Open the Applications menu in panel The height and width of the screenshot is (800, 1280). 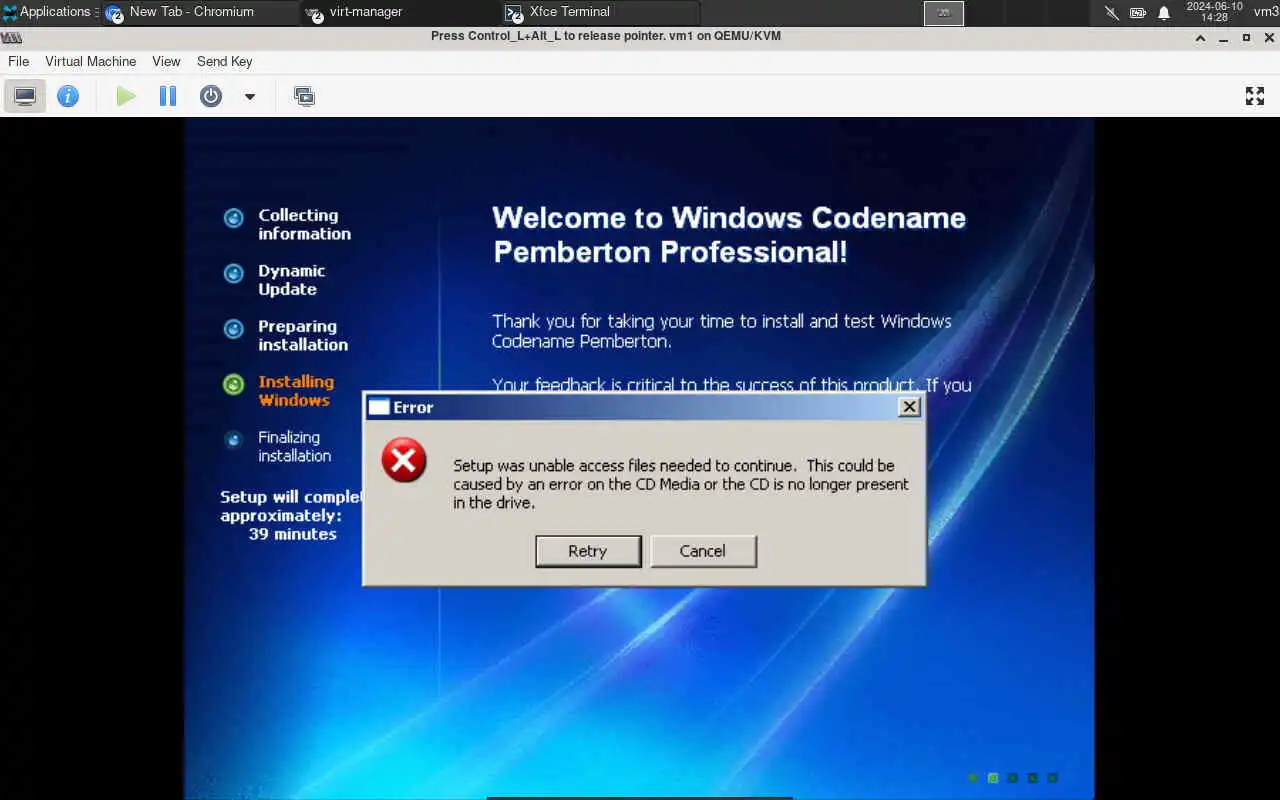pyautogui.click(x=47, y=12)
